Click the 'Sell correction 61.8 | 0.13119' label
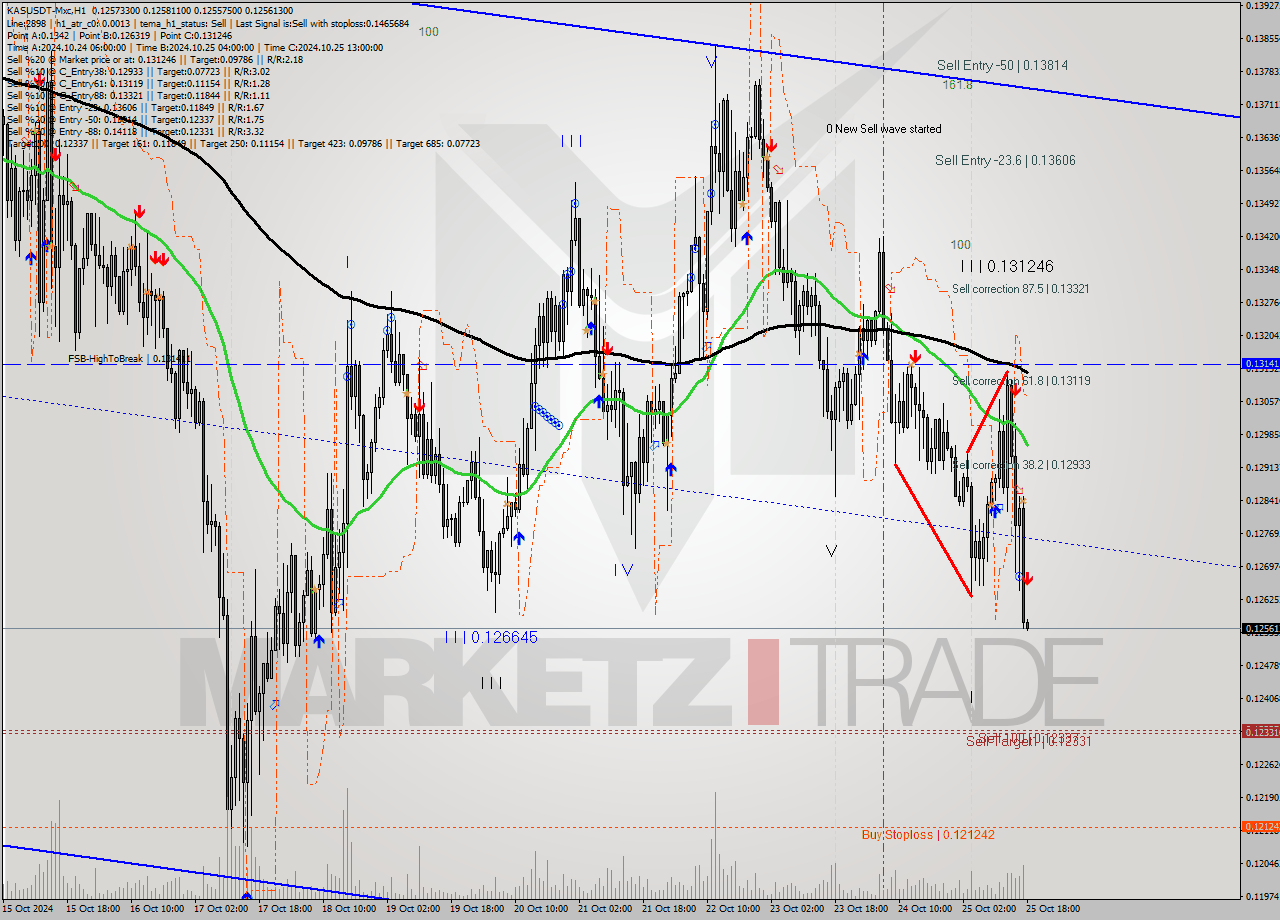The width and height of the screenshot is (1280, 920). [x=1020, y=381]
